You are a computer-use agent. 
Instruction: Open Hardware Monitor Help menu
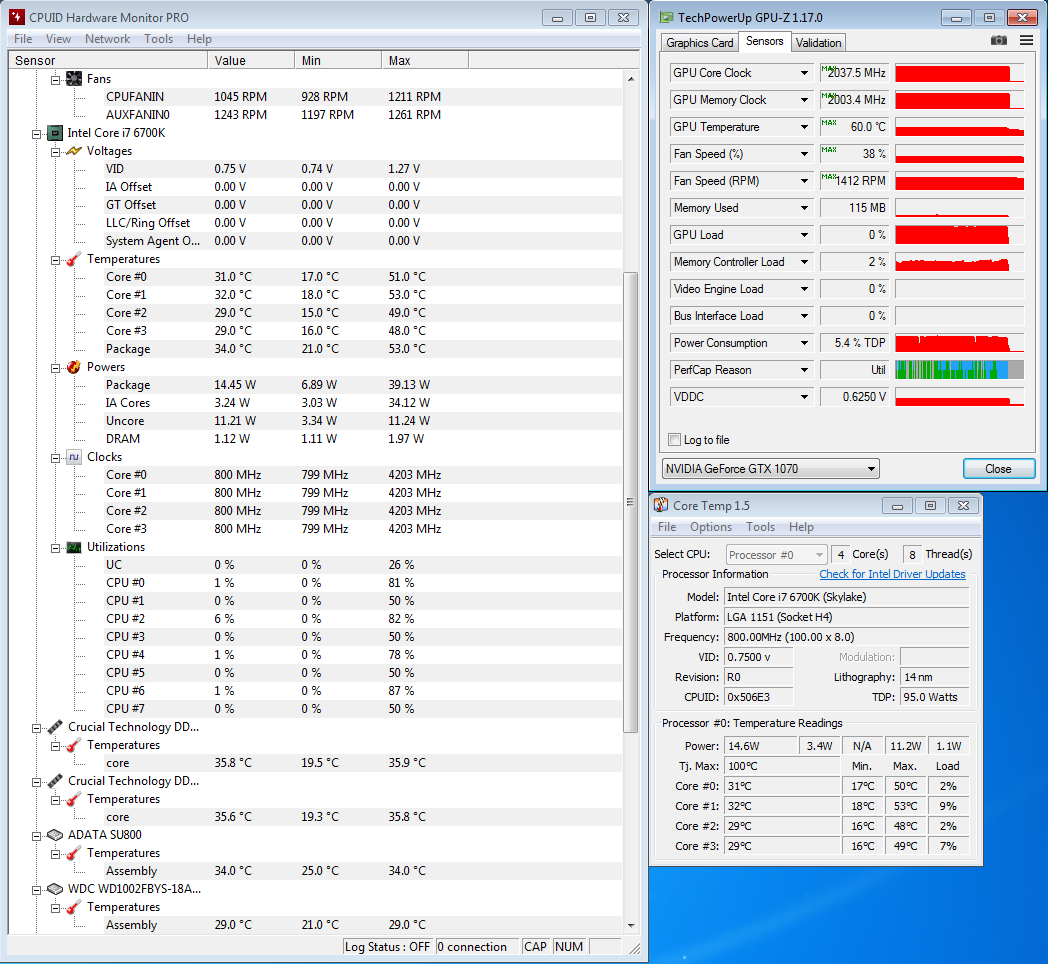199,39
